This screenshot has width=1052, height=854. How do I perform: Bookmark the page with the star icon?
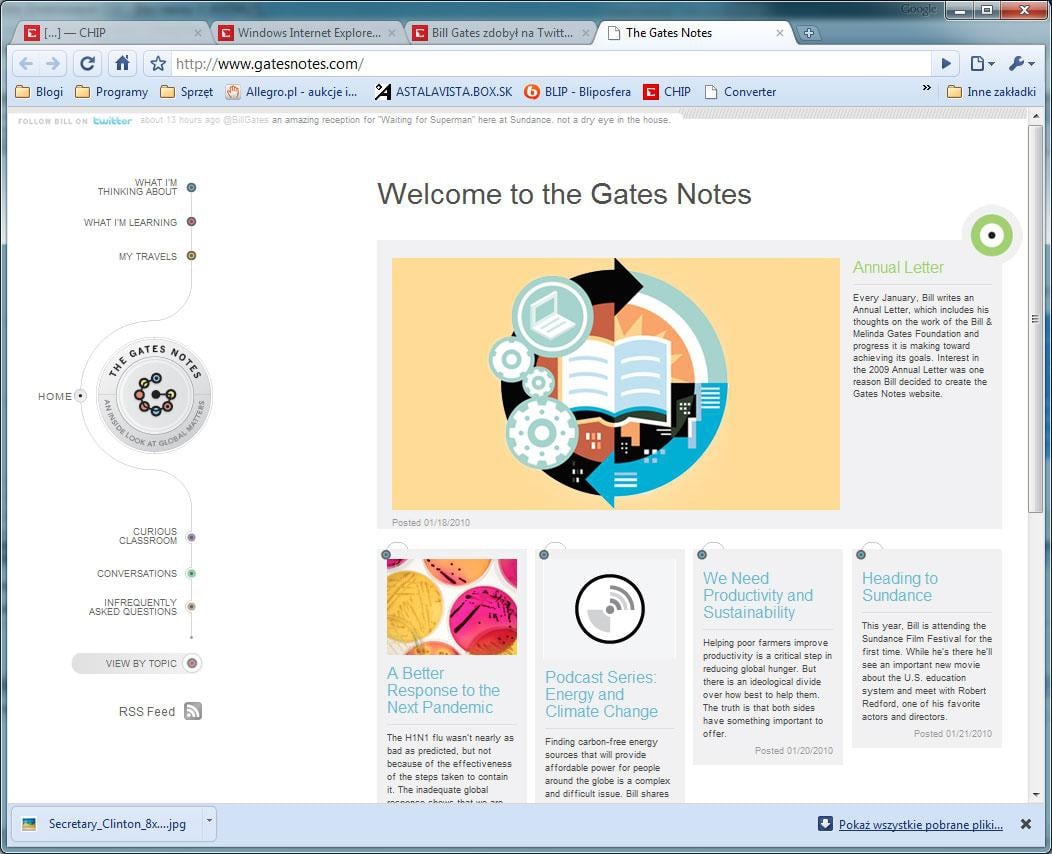[x=158, y=64]
